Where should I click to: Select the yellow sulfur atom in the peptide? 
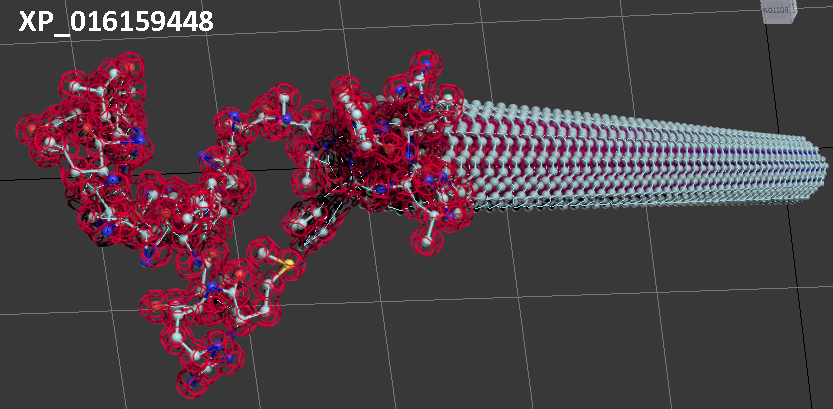288,264
